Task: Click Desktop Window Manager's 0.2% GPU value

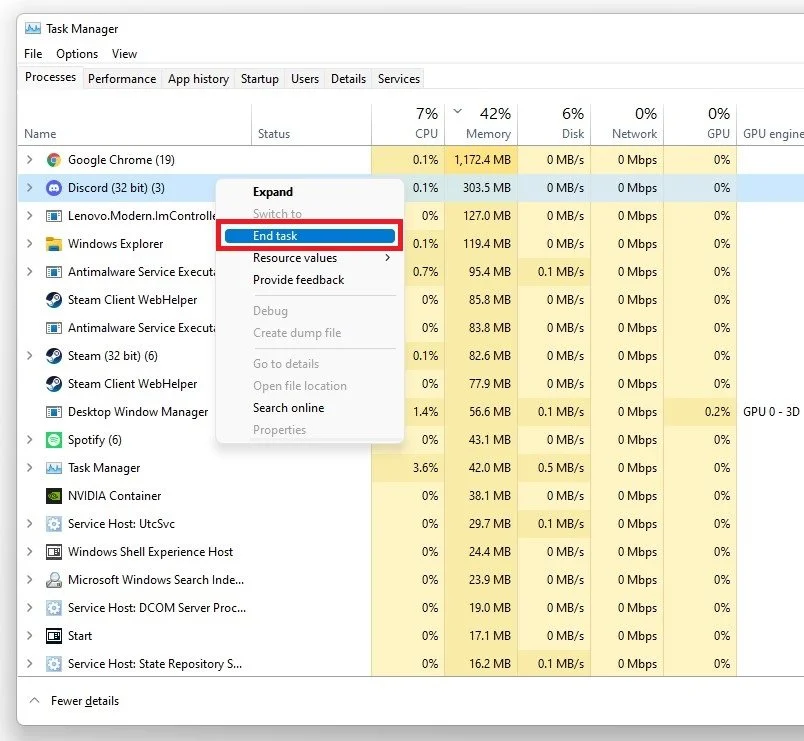Action: [717, 412]
